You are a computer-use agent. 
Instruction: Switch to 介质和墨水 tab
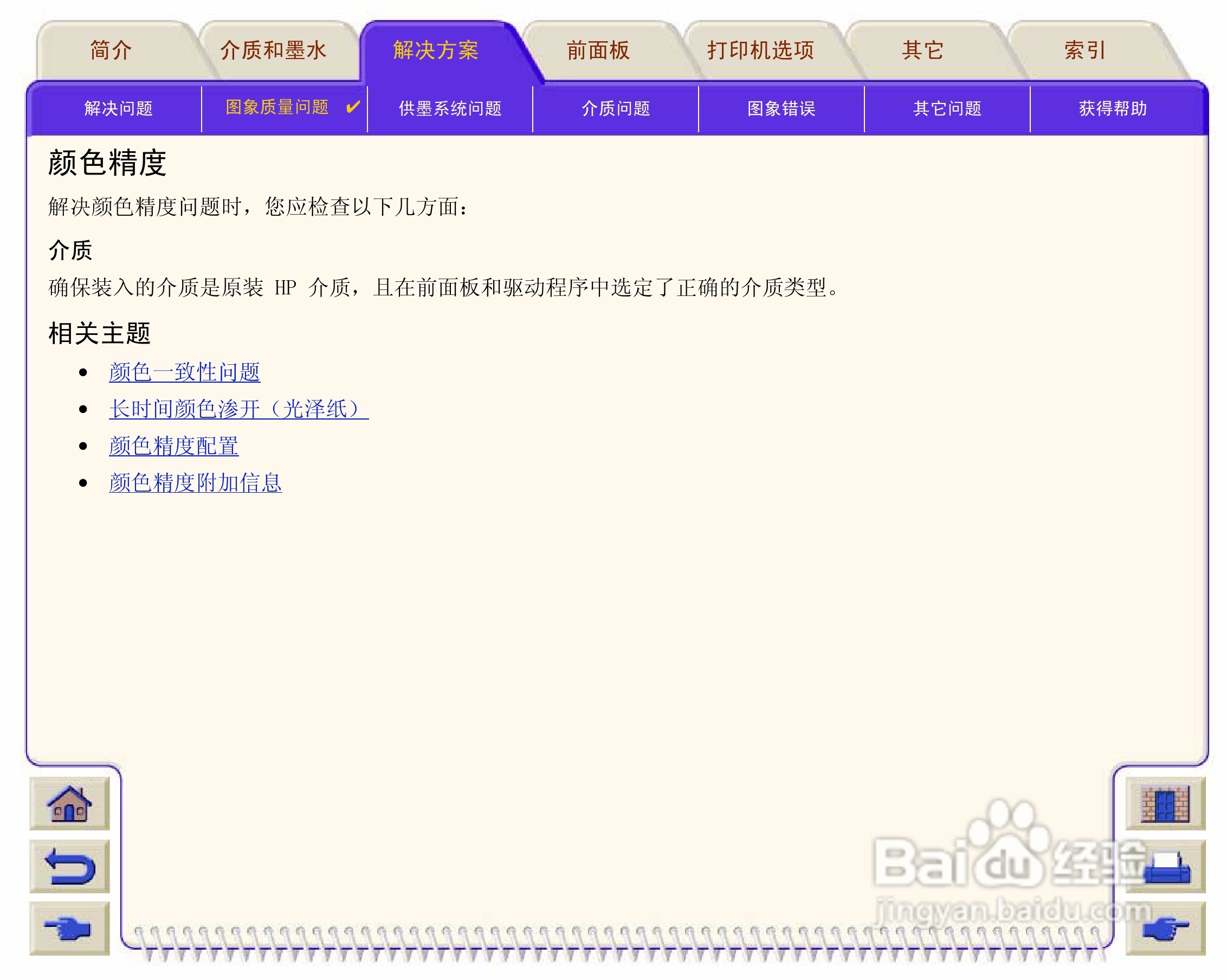273,50
